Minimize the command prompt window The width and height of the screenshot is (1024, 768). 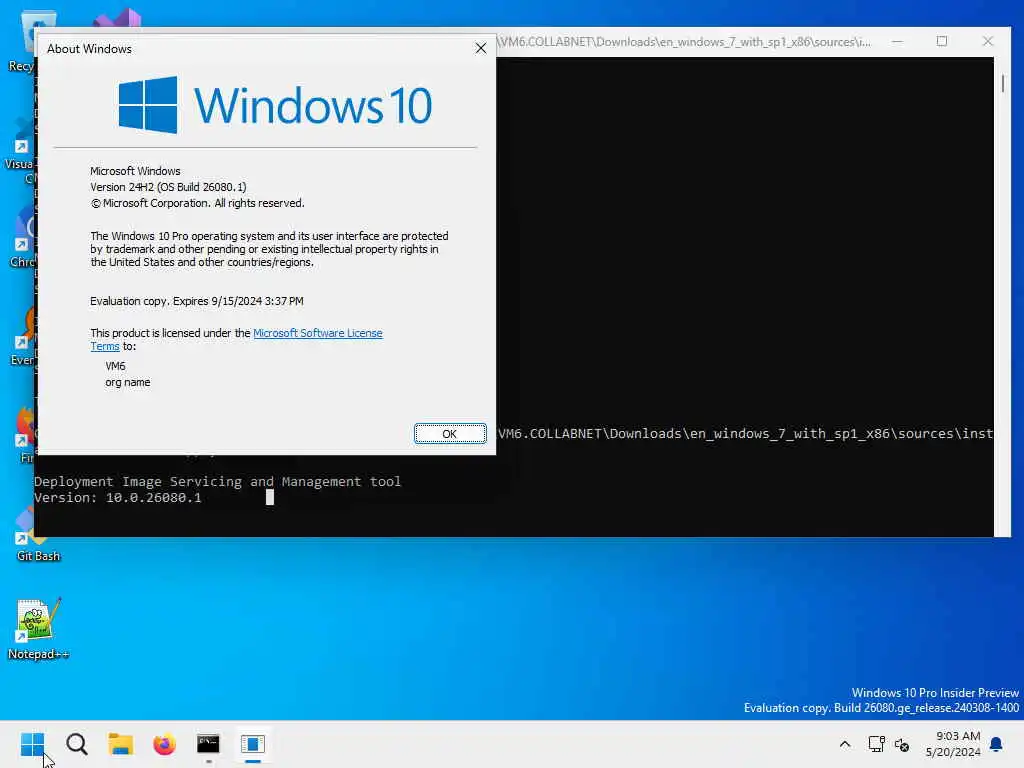pyautogui.click(x=897, y=41)
